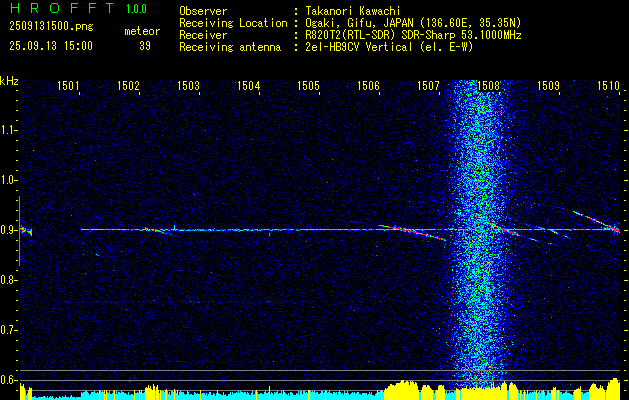This screenshot has height=400, width=629.
Task: Click the 1501 time axis marker
Action: [68, 85]
